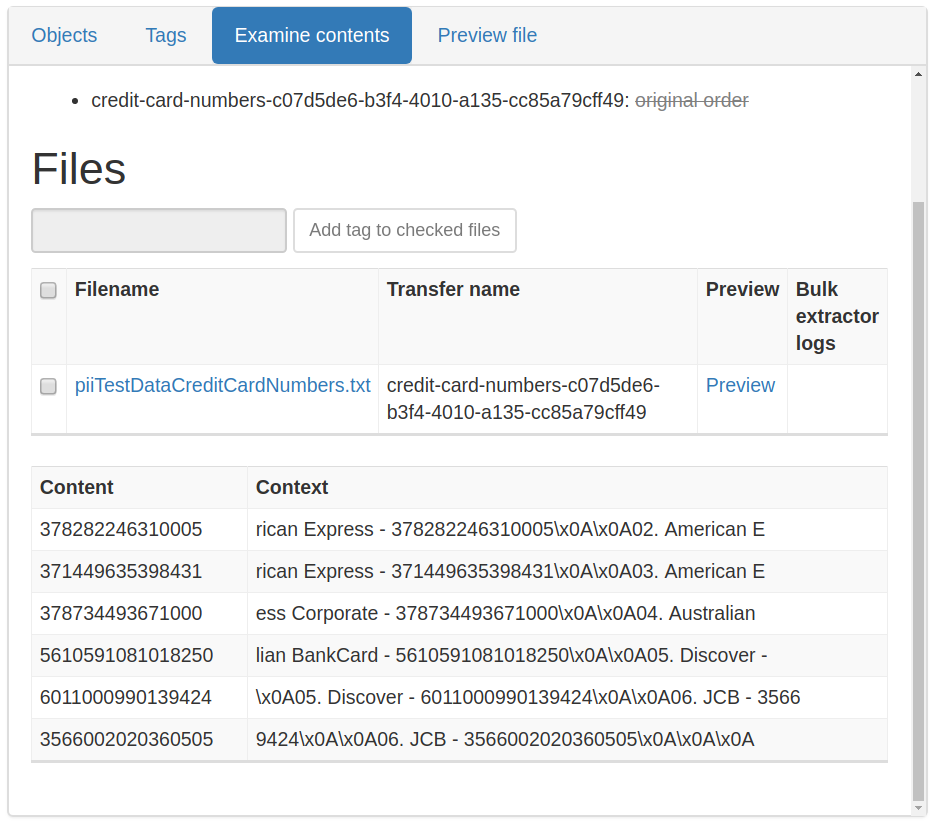Toggle the select-all checkbox in Files header

pyautogui.click(x=48, y=291)
